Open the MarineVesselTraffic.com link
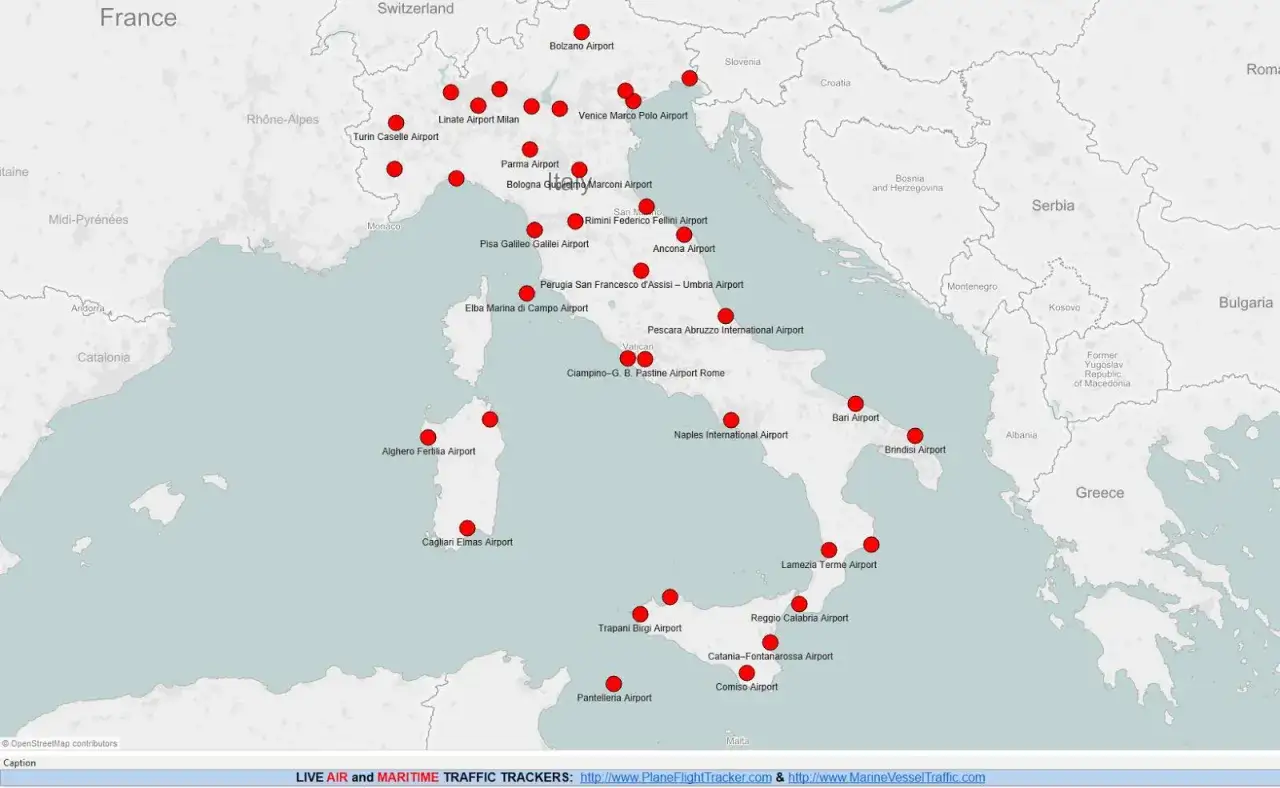Image resolution: width=1280 pixels, height=788 pixels. pyautogui.click(x=888, y=777)
